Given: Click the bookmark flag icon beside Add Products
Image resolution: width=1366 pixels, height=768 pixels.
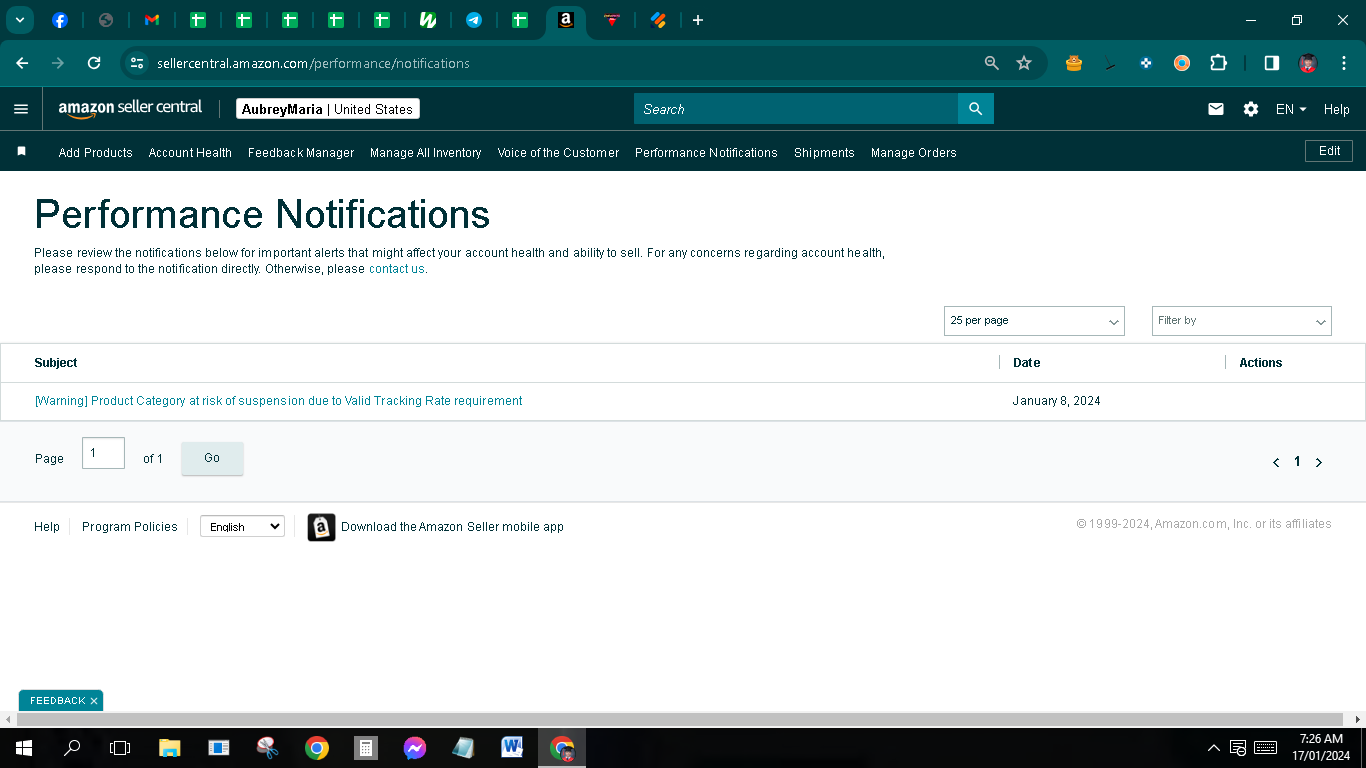Looking at the screenshot, I should click(x=21, y=152).
